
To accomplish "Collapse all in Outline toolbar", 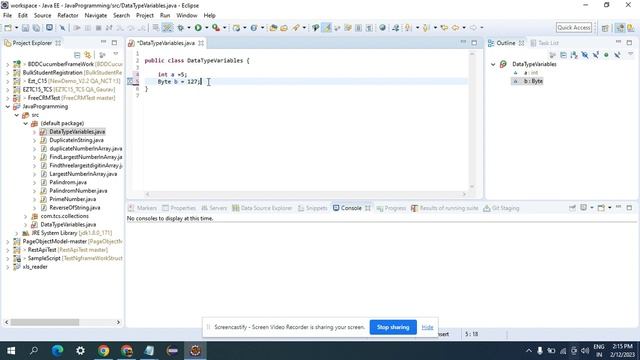I will [x=563, y=55].
